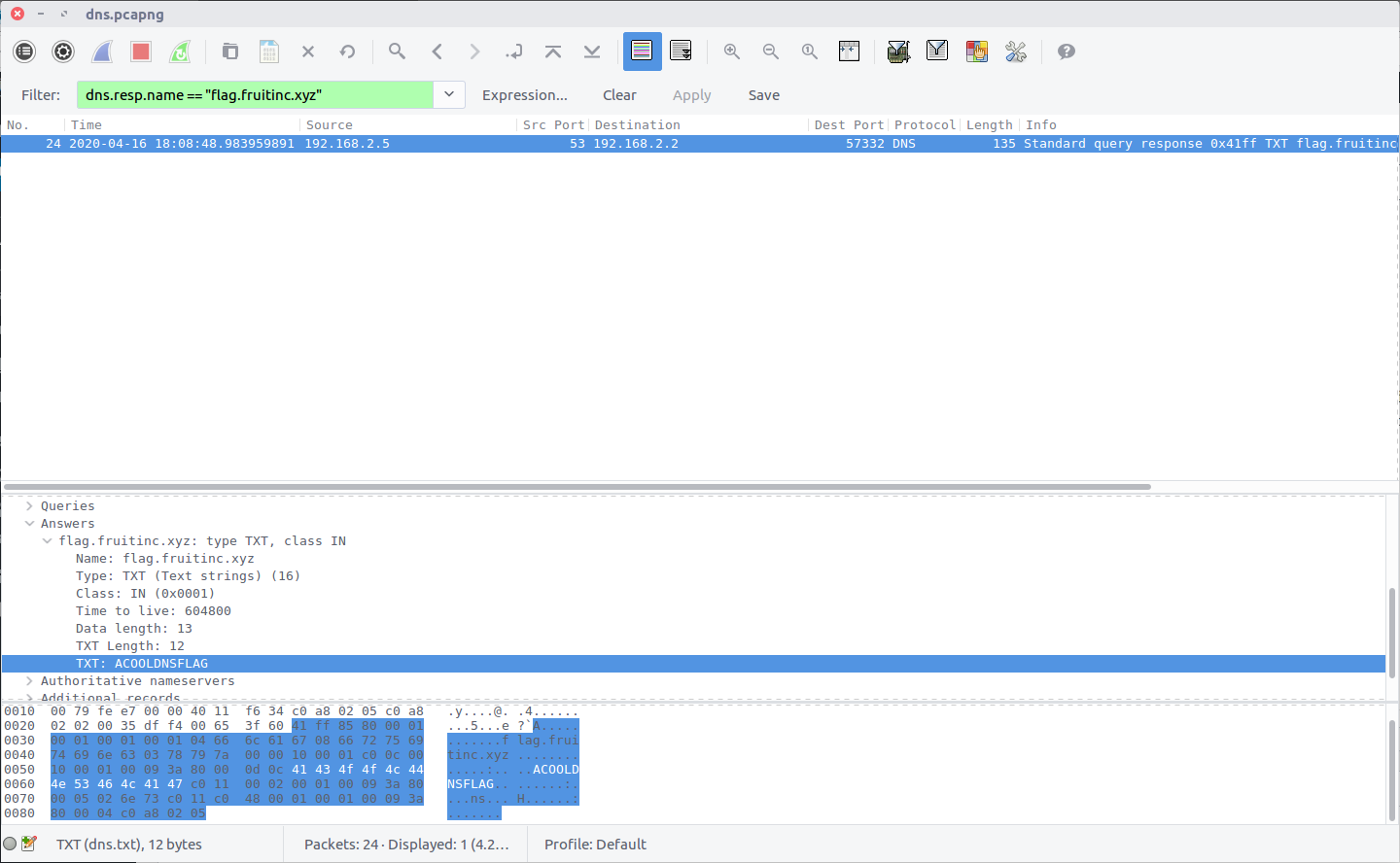Screen dimensions: 1400x863
Task: Open Preferences with the wrench and screwdriver icon
Action: [1016, 52]
